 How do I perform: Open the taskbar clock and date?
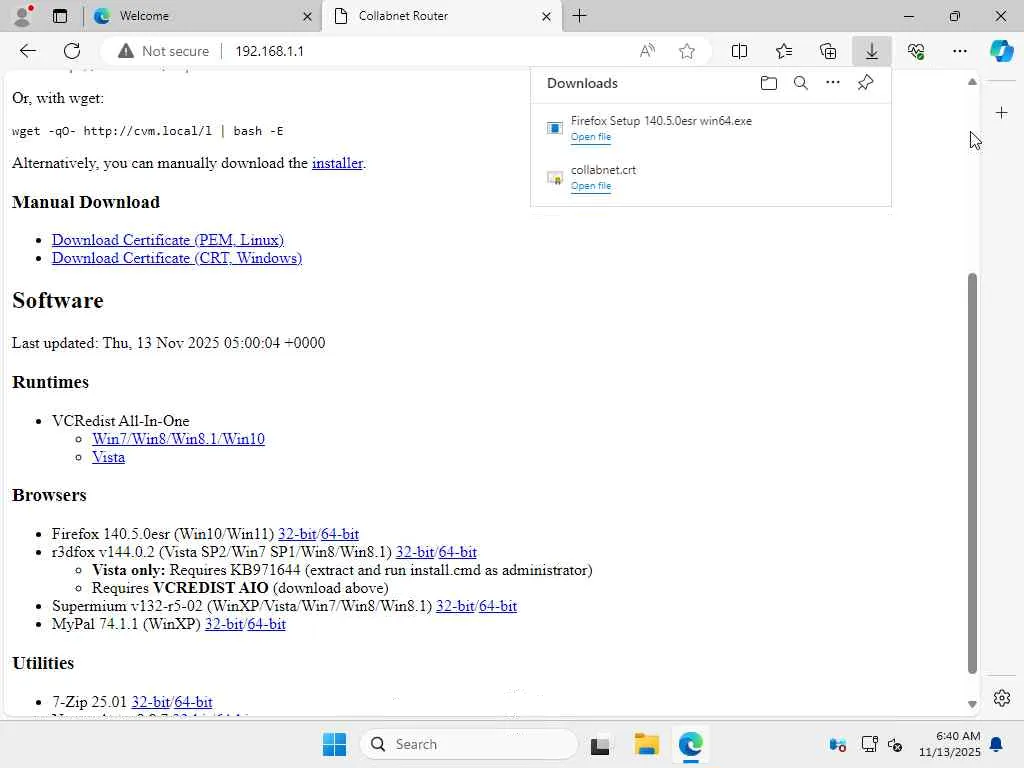[x=950, y=744]
